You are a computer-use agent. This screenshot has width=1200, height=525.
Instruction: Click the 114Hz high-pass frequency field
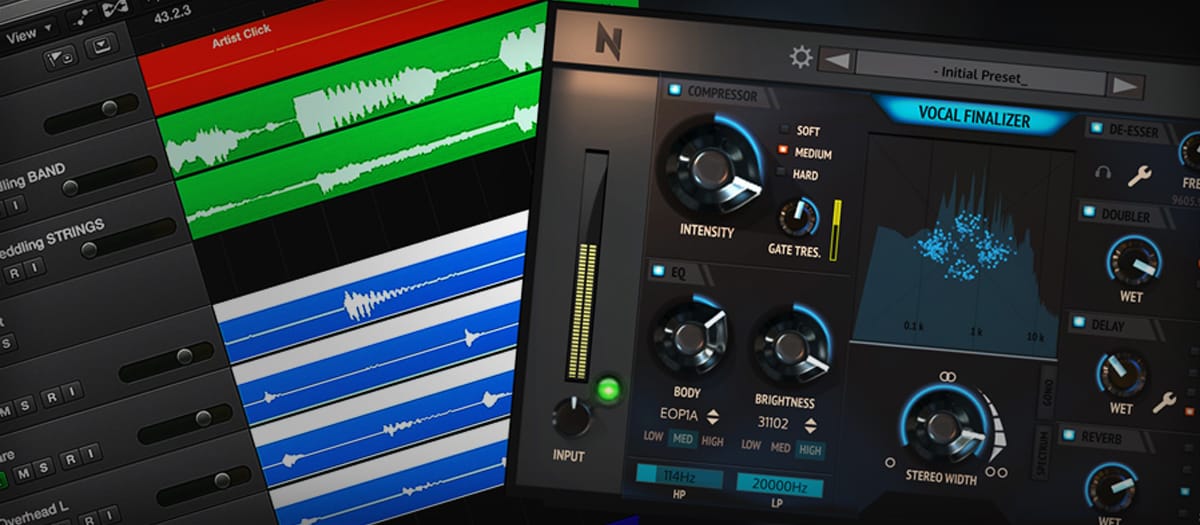click(679, 478)
